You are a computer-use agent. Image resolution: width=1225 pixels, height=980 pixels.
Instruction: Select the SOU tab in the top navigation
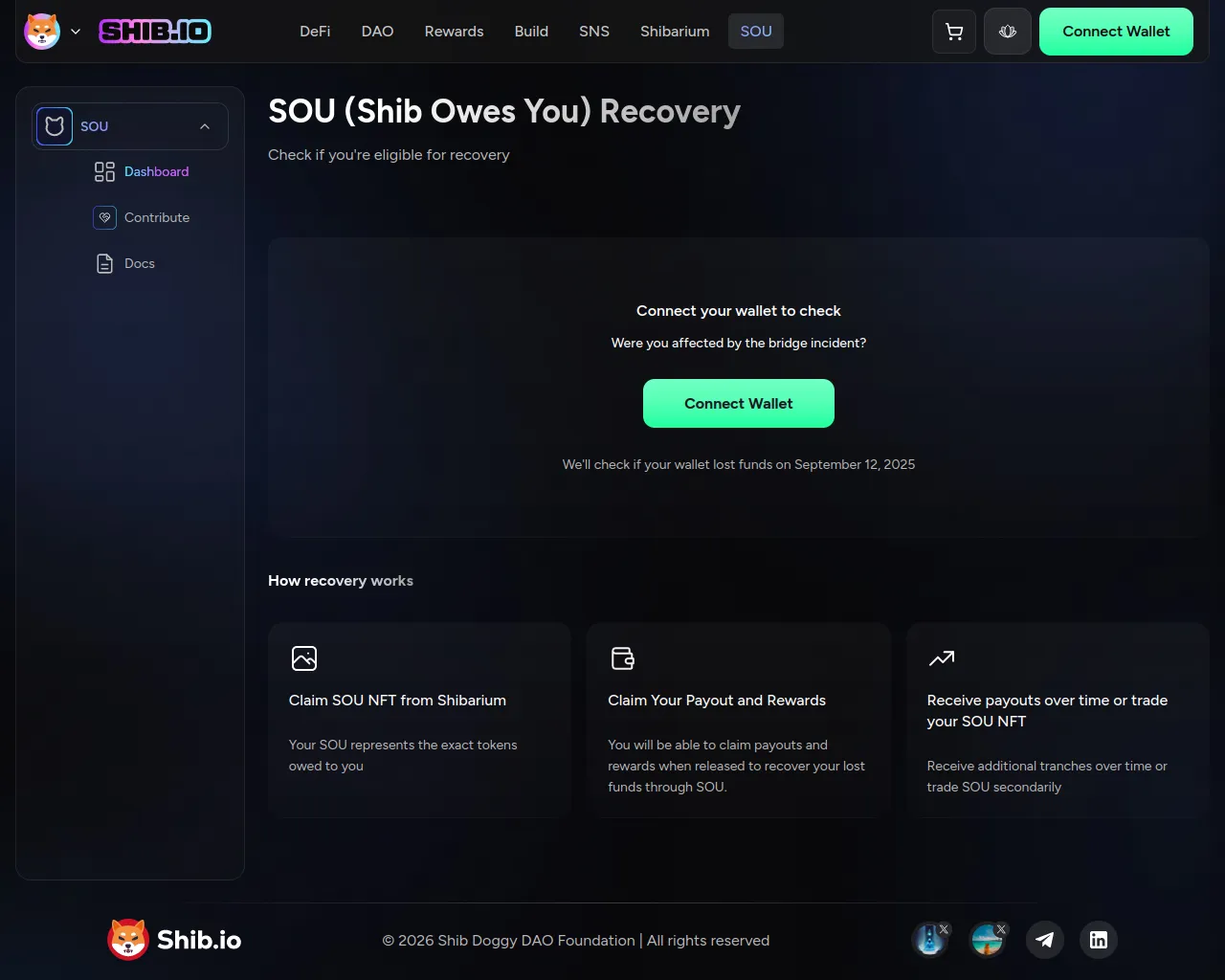[756, 32]
